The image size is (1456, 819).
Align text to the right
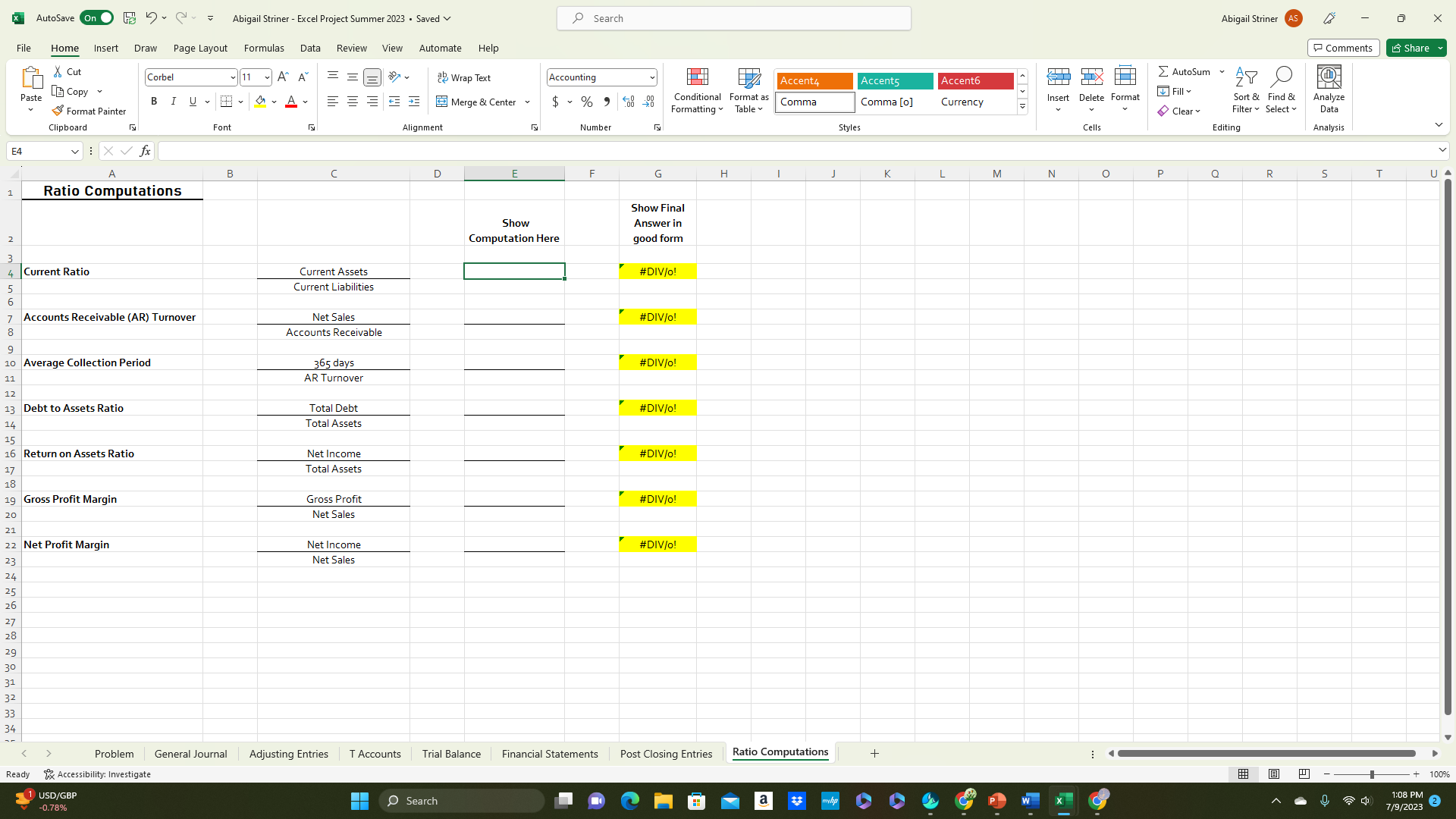(372, 102)
